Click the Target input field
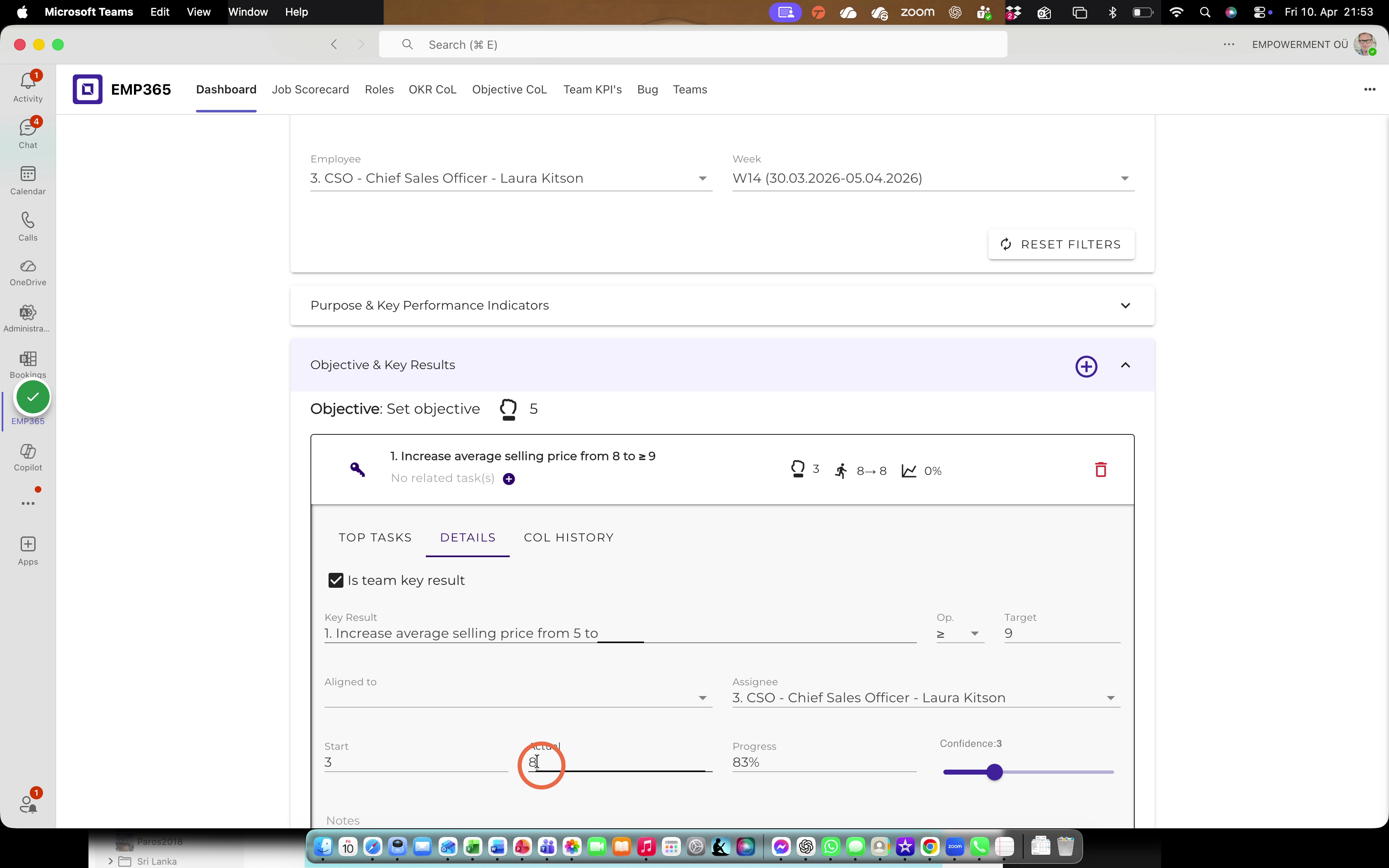Screen dimensions: 1389x868 [x=1062, y=634]
